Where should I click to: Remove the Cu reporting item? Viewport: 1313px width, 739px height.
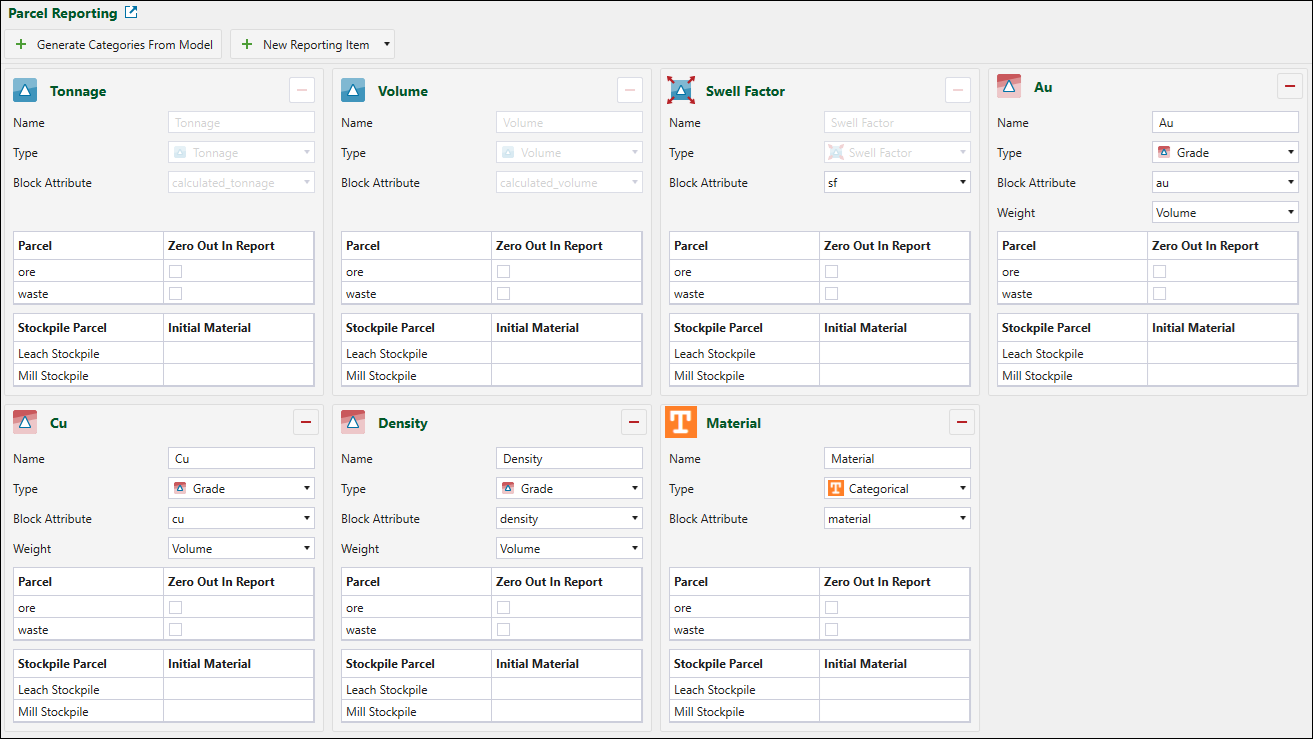(306, 422)
